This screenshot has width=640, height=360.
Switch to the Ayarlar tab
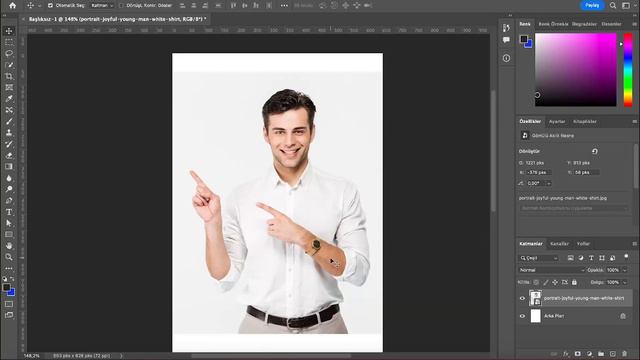557,122
